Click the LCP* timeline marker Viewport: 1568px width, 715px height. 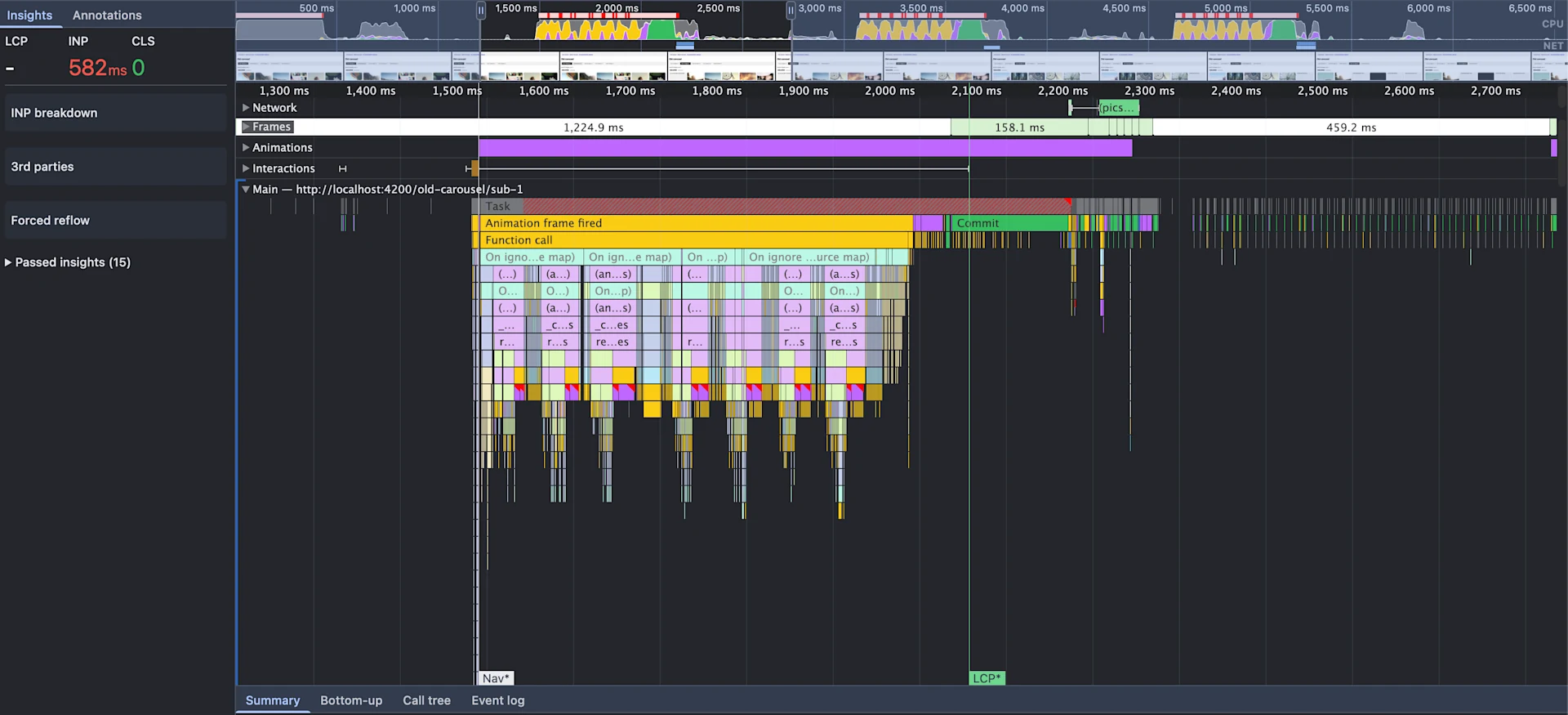987,679
